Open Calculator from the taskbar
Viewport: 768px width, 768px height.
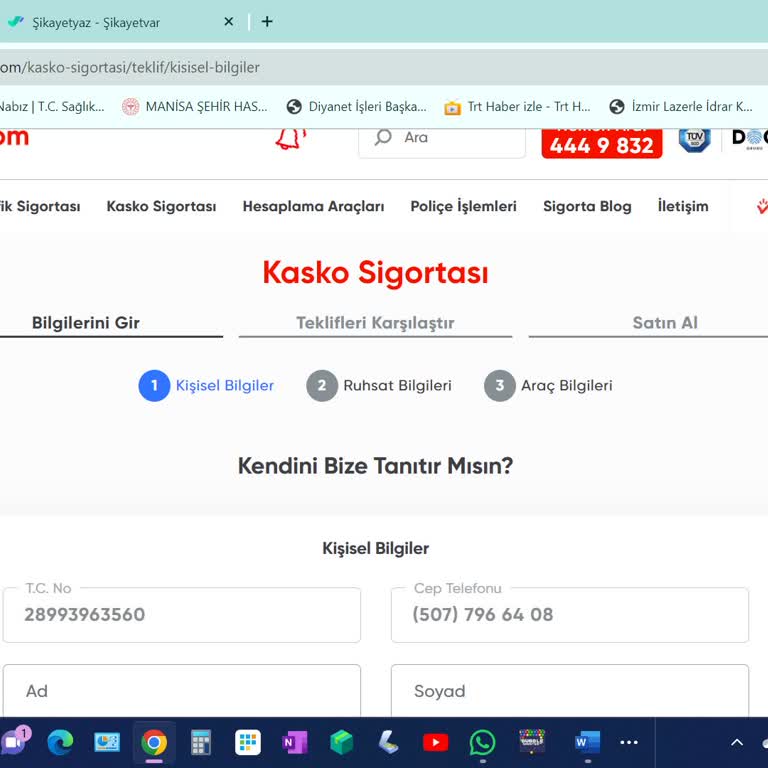201,743
